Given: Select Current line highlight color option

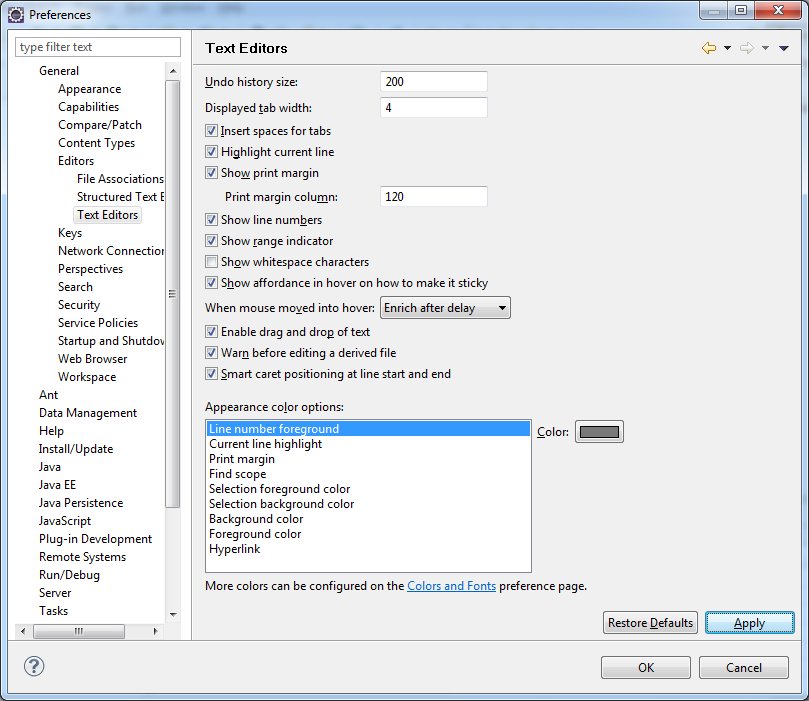Looking at the screenshot, I should (x=368, y=444).
